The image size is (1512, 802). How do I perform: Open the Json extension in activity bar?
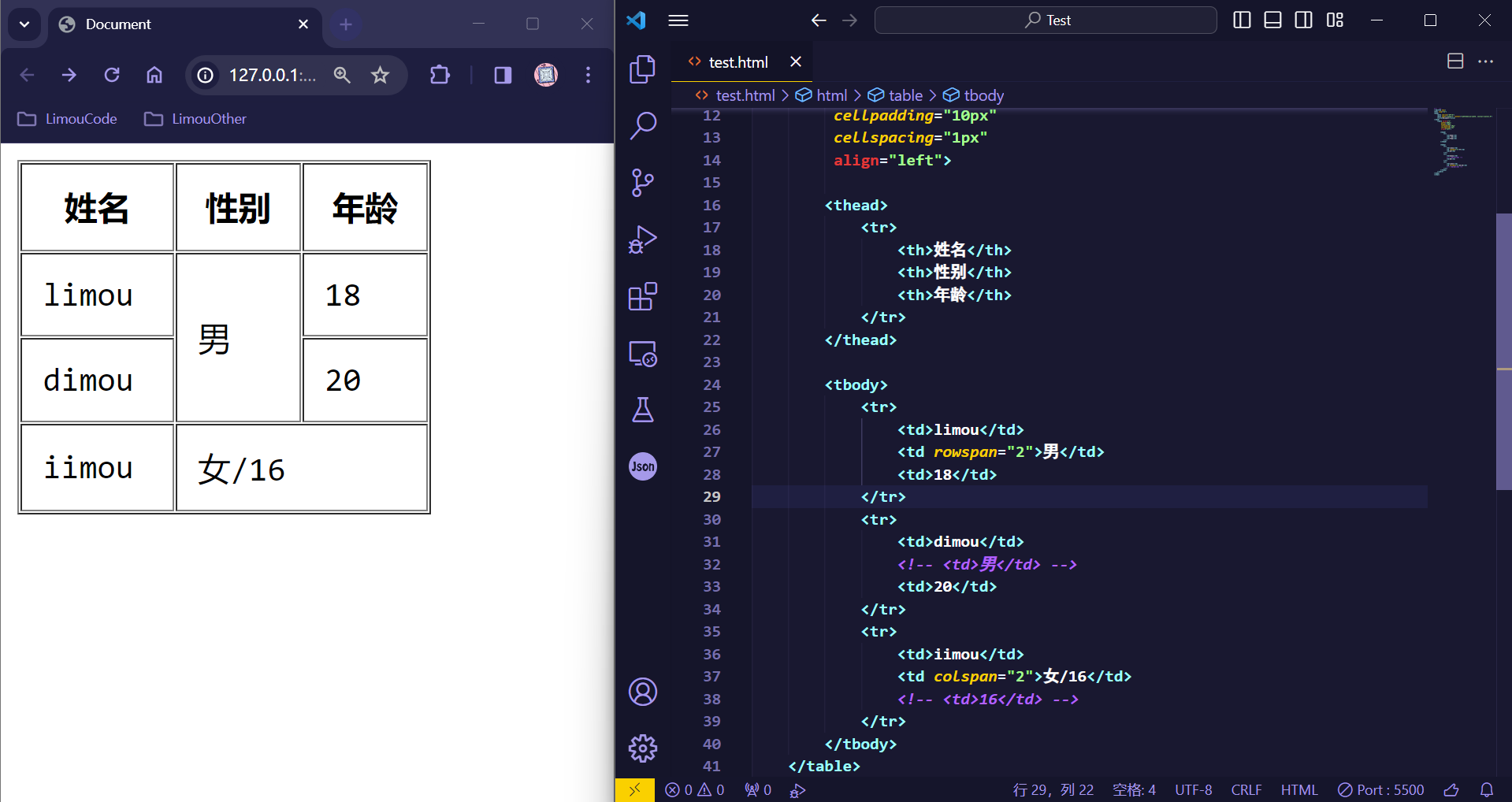click(642, 466)
